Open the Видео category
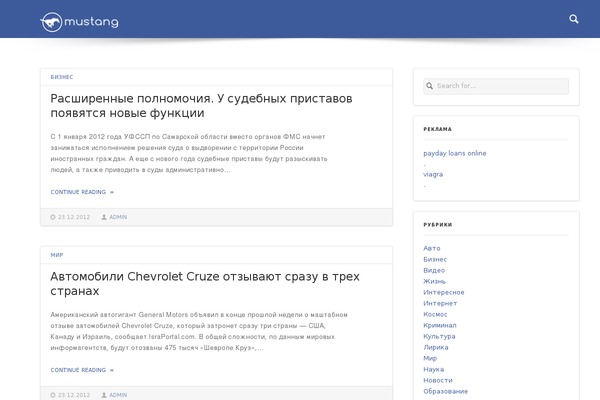Image resolution: width=600 pixels, height=400 pixels. (434, 270)
